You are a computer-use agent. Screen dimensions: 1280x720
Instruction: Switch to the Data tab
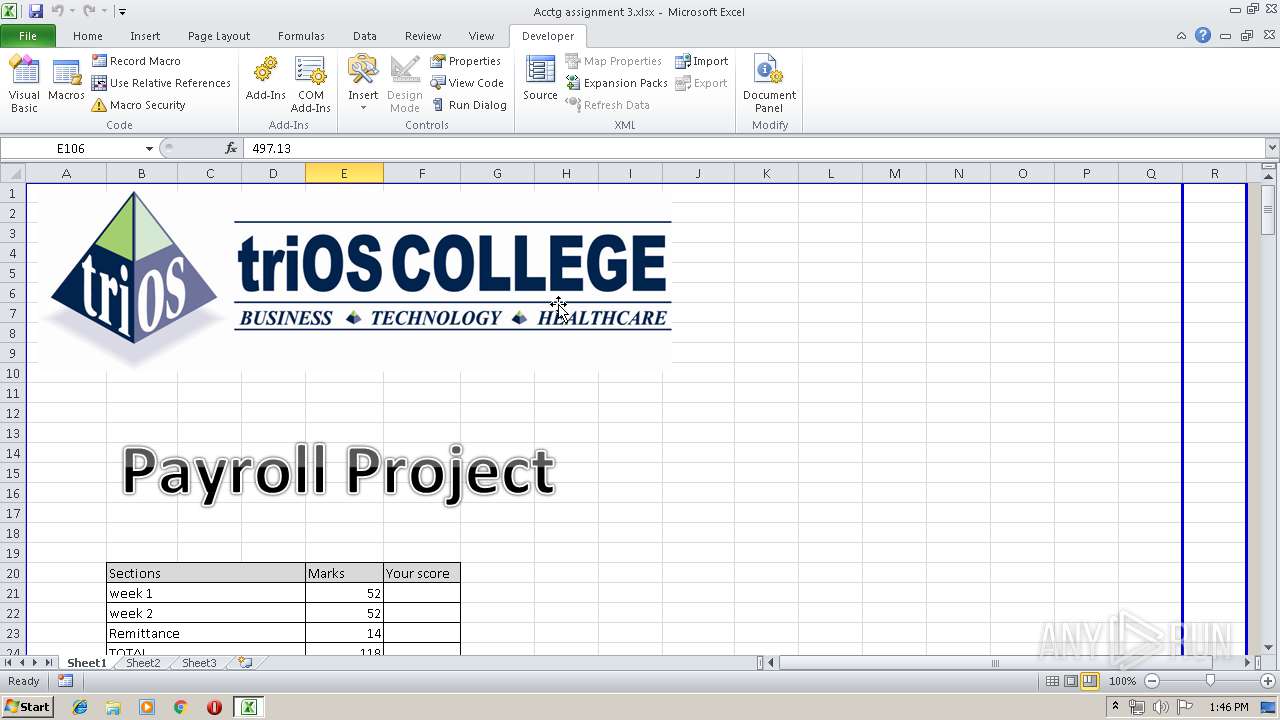tap(365, 36)
